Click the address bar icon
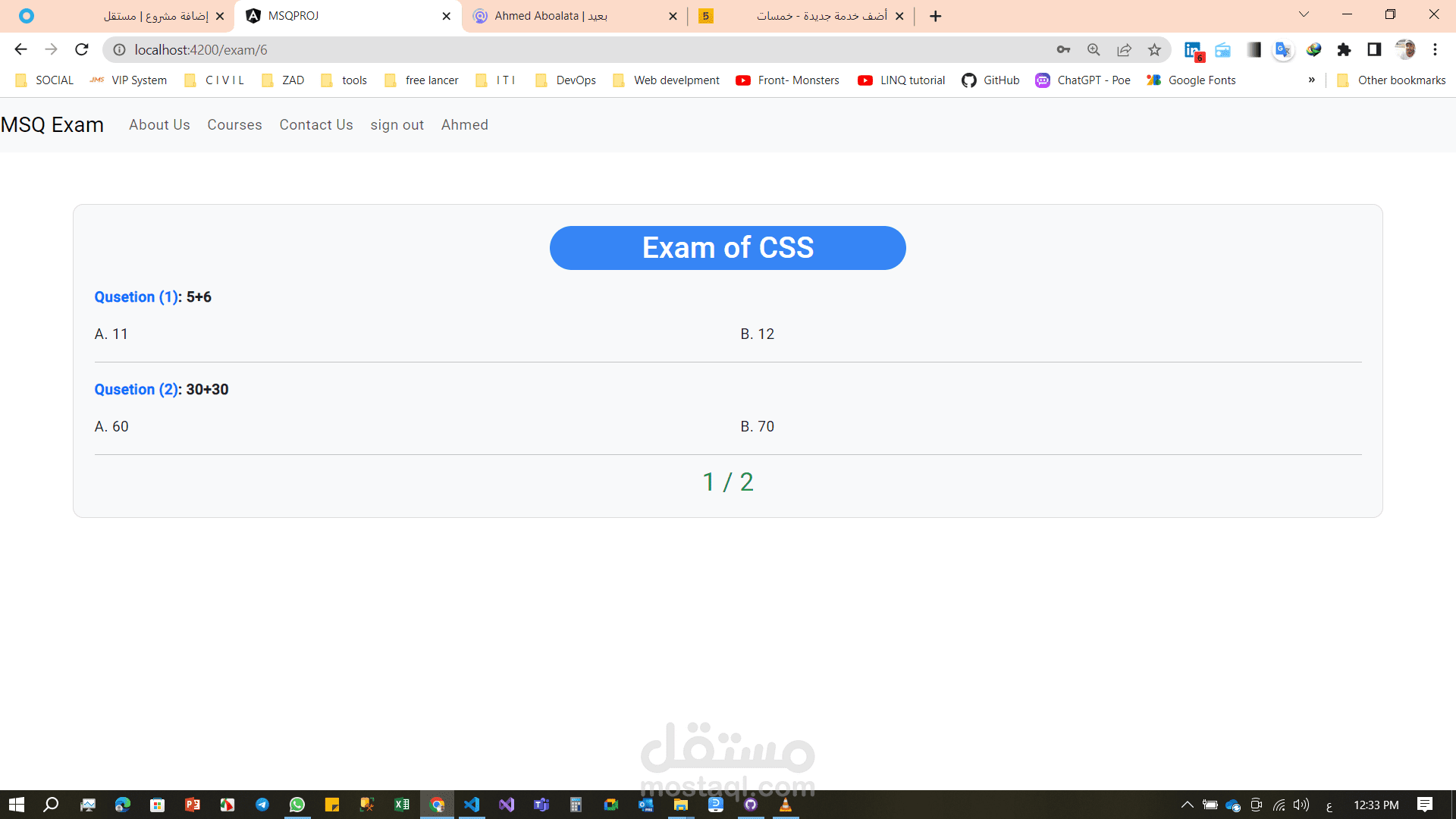1456x819 pixels. point(118,50)
